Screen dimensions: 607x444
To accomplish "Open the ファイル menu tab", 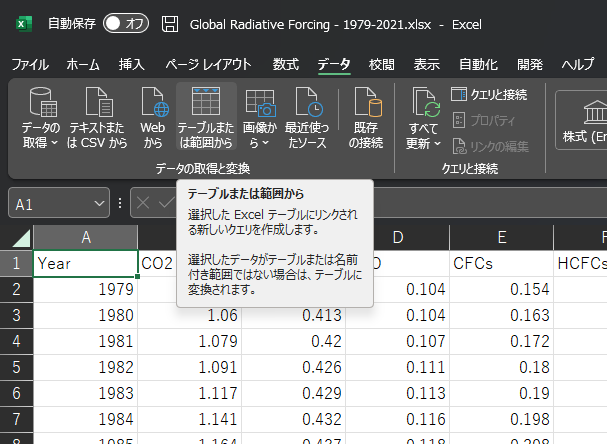I will pos(30,65).
